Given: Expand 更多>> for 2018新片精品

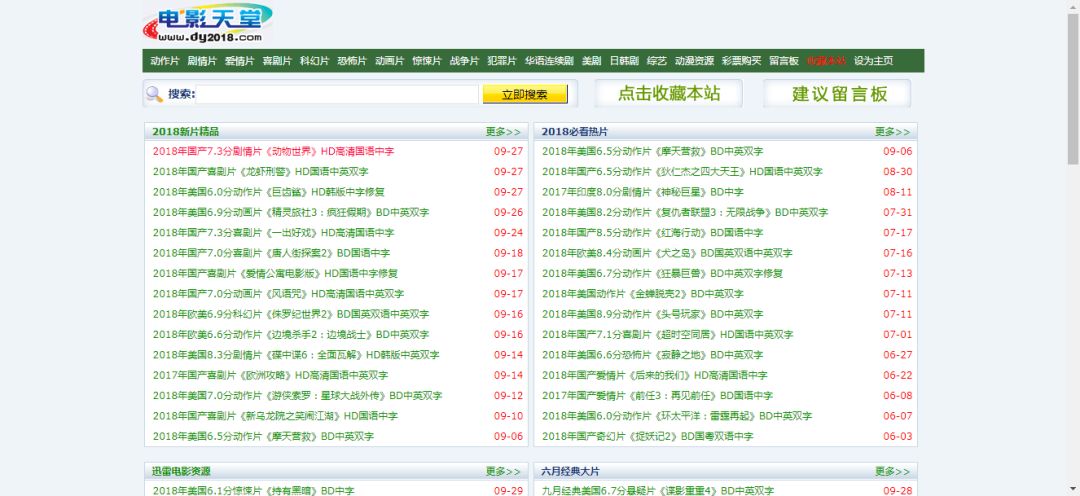Looking at the screenshot, I should click(503, 132).
